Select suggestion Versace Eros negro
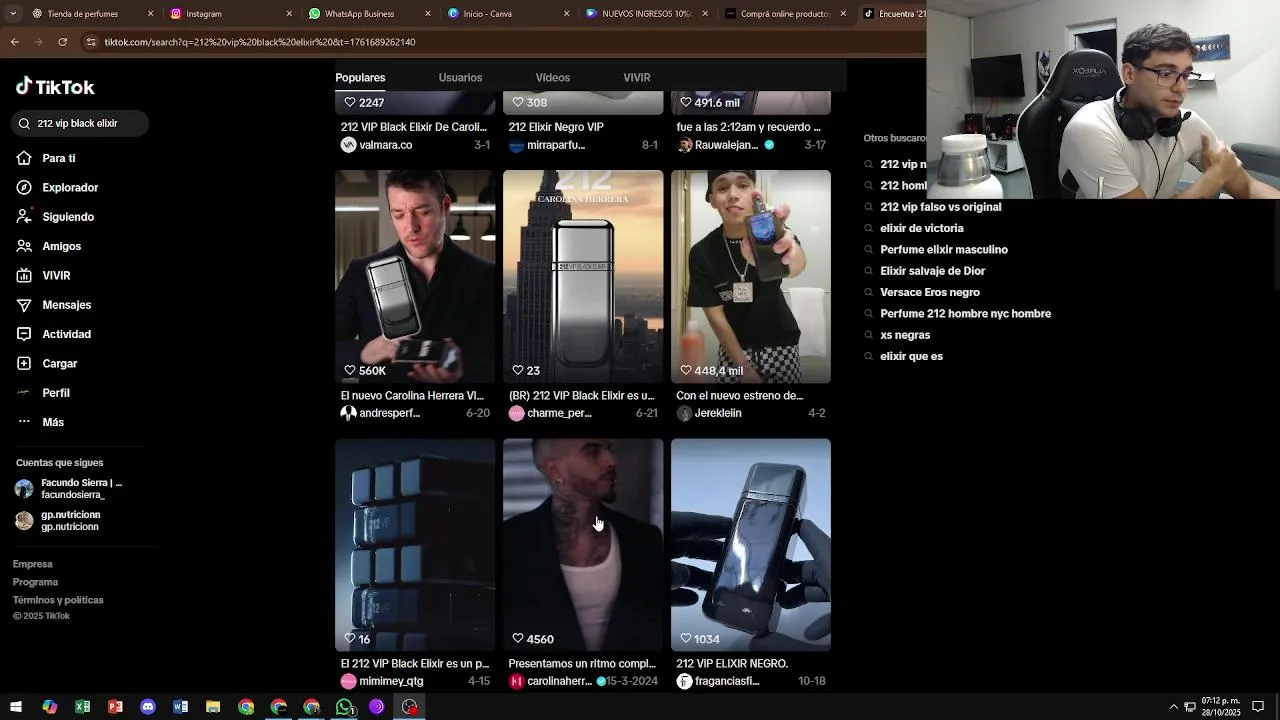The width and height of the screenshot is (1280, 720). (x=929, y=292)
